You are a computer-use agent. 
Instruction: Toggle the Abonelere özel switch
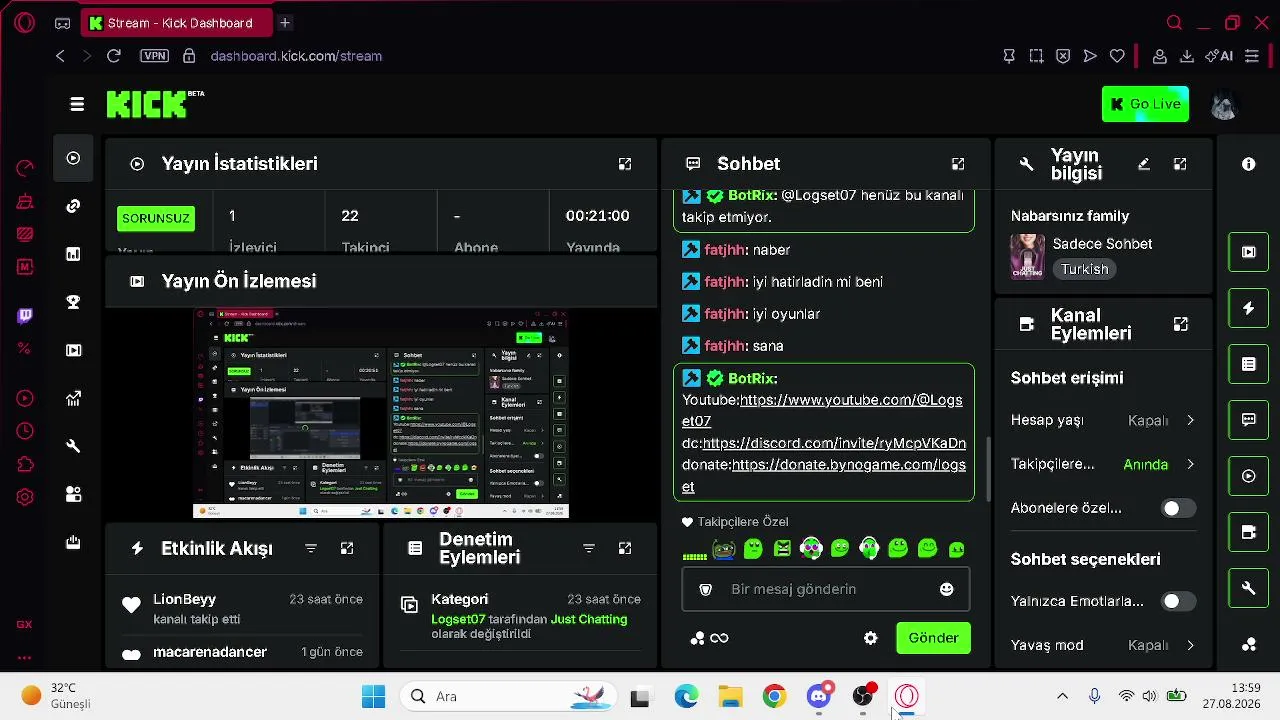1178,508
